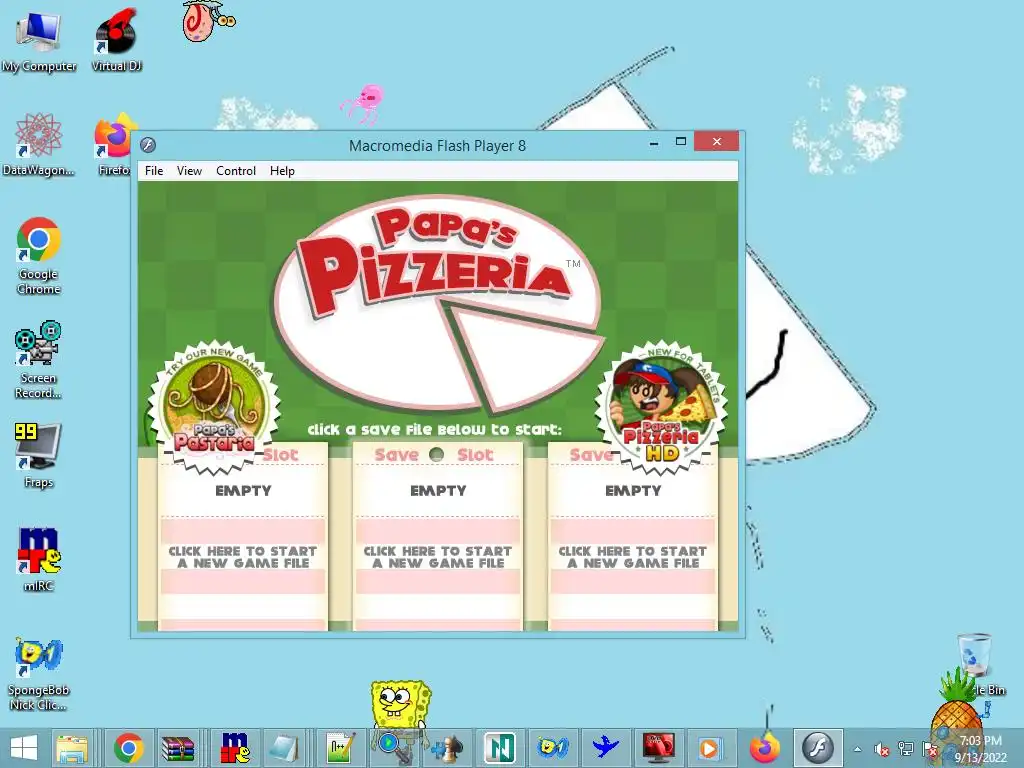Click the Papa's Pastaria promo badge

[214, 407]
